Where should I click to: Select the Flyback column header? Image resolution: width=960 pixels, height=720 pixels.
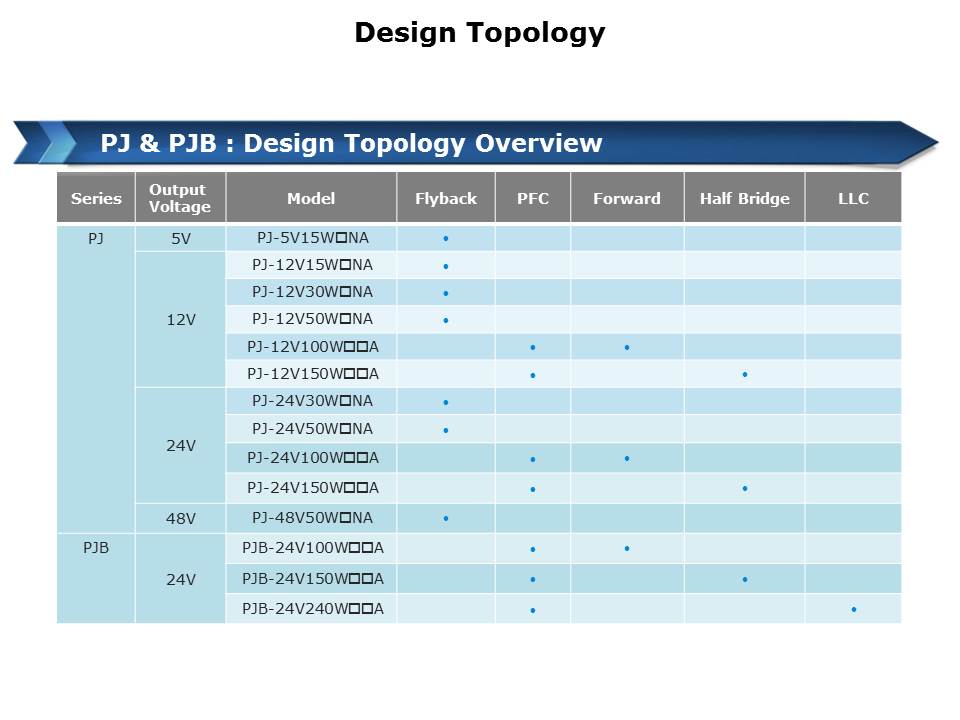click(446, 198)
